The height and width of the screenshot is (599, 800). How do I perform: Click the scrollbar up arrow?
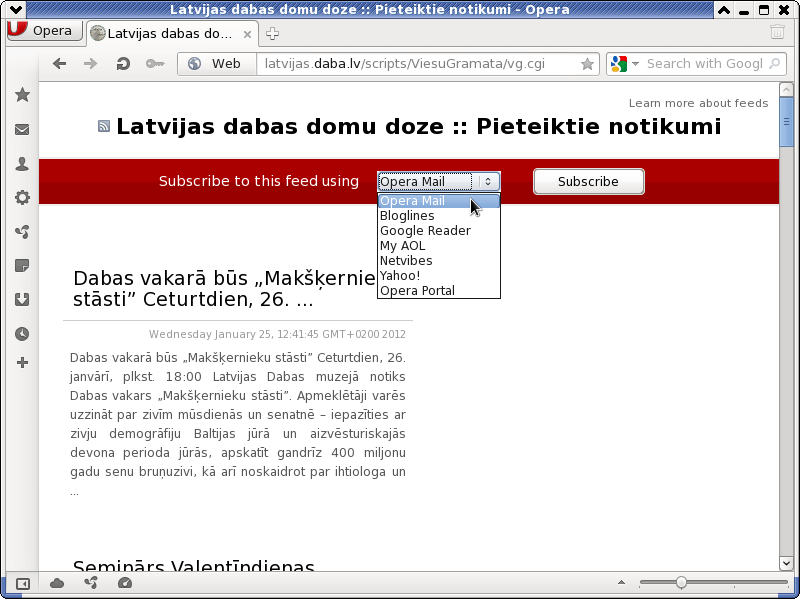point(786,89)
